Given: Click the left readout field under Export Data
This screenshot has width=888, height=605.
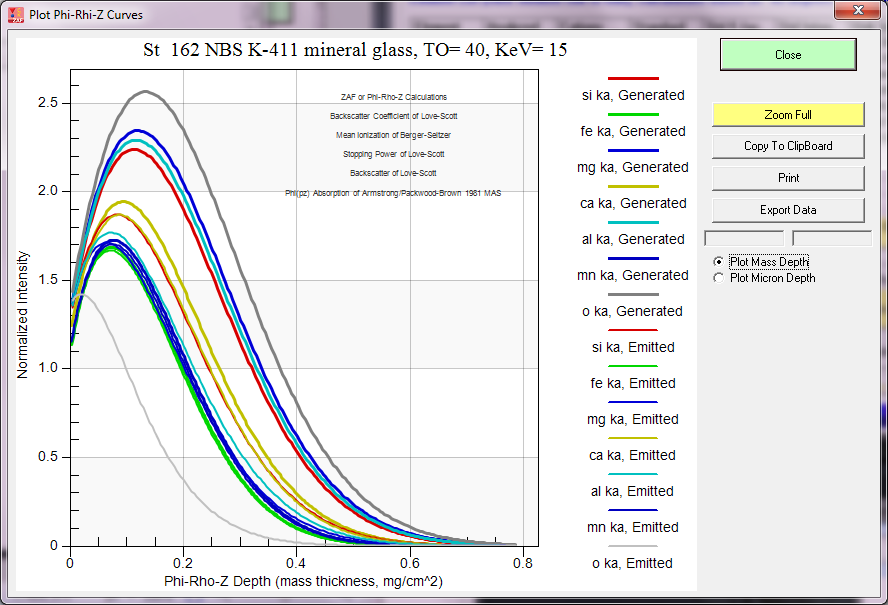Looking at the screenshot, I should click(745, 238).
